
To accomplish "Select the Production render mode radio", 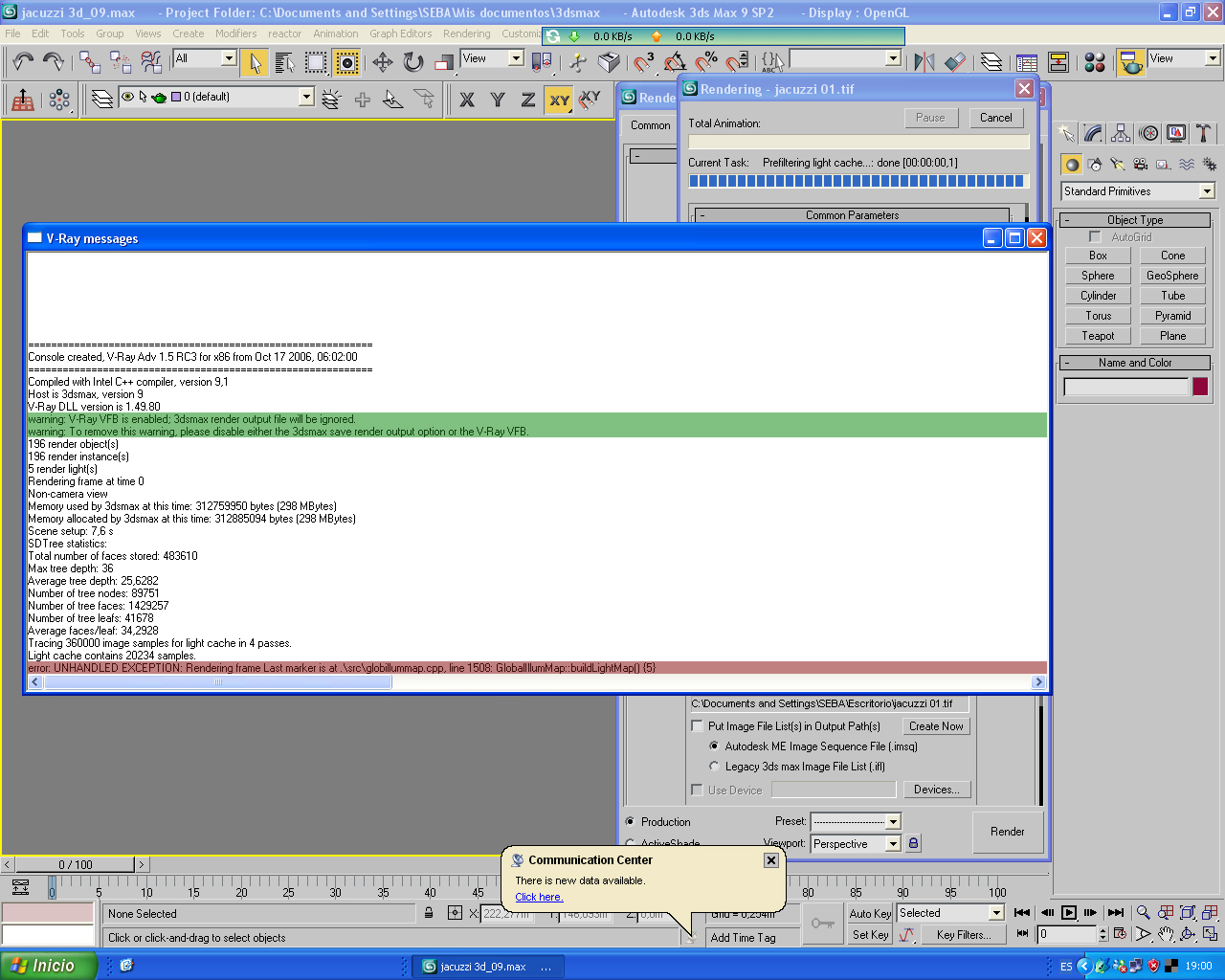I will coord(630,822).
